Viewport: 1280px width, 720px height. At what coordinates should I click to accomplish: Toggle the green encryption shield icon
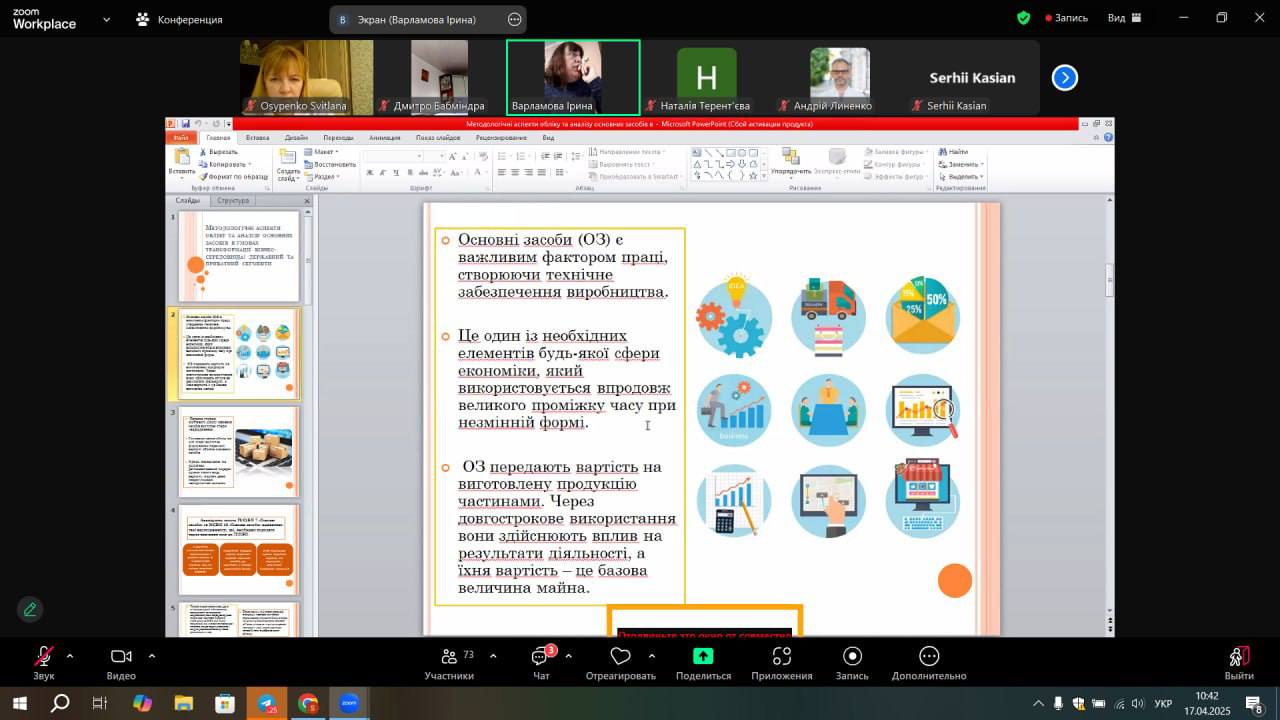[1023, 18]
